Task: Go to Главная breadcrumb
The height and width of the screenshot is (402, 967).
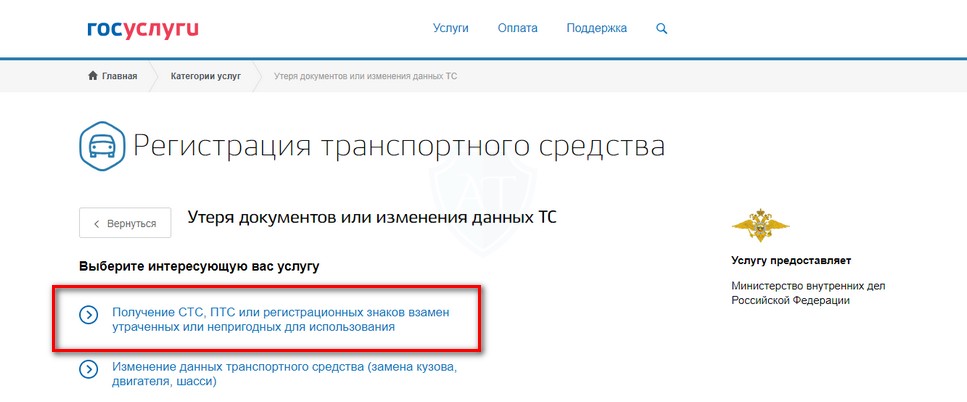Action: pyautogui.click(x=120, y=76)
